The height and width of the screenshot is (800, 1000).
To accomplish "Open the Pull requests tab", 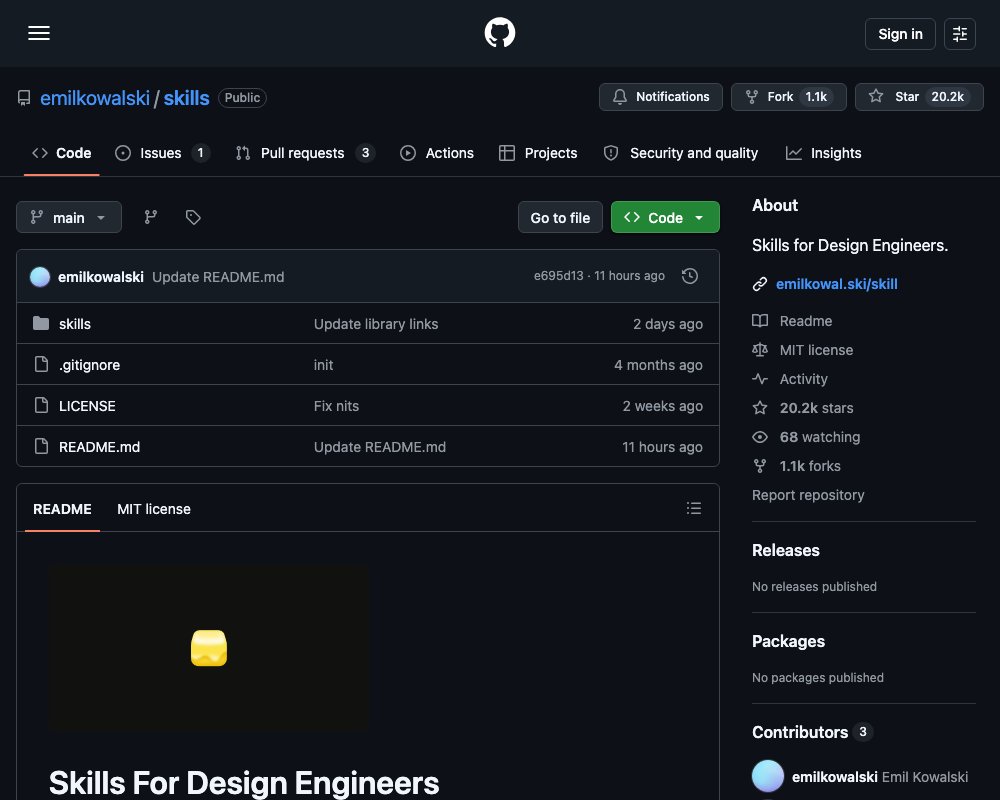I will [305, 153].
